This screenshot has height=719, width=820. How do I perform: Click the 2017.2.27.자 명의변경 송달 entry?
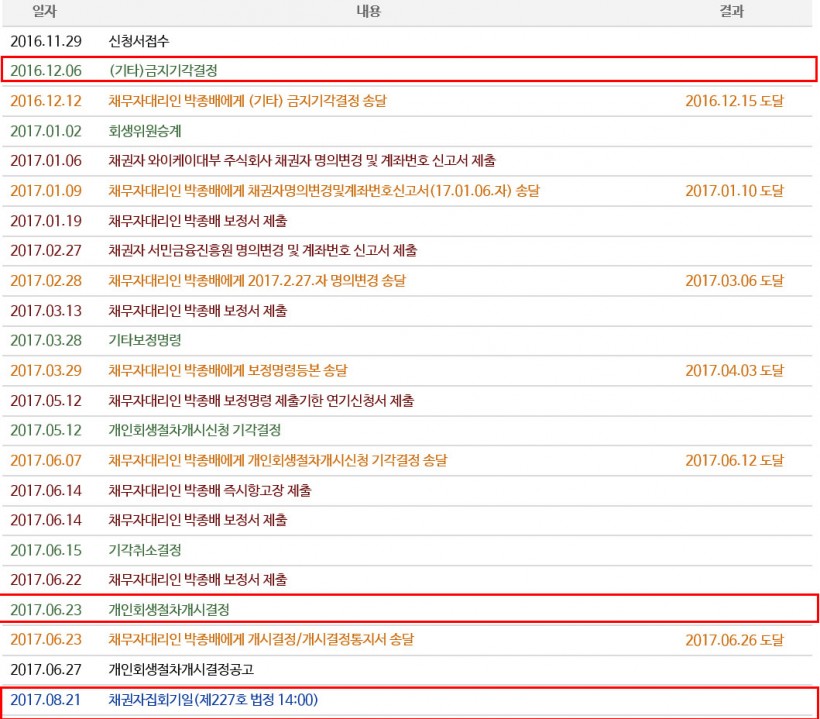pyautogui.click(x=257, y=281)
